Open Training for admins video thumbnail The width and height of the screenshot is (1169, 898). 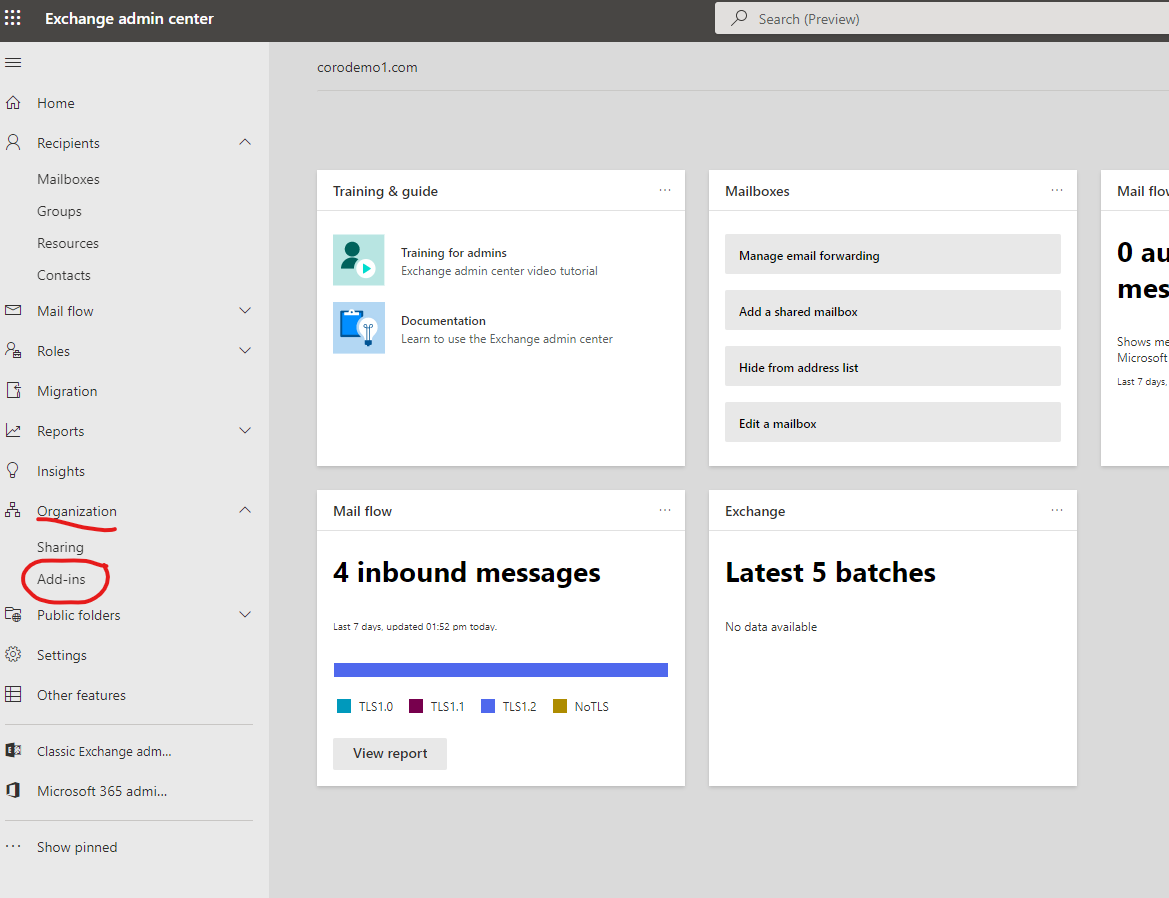[x=359, y=260]
